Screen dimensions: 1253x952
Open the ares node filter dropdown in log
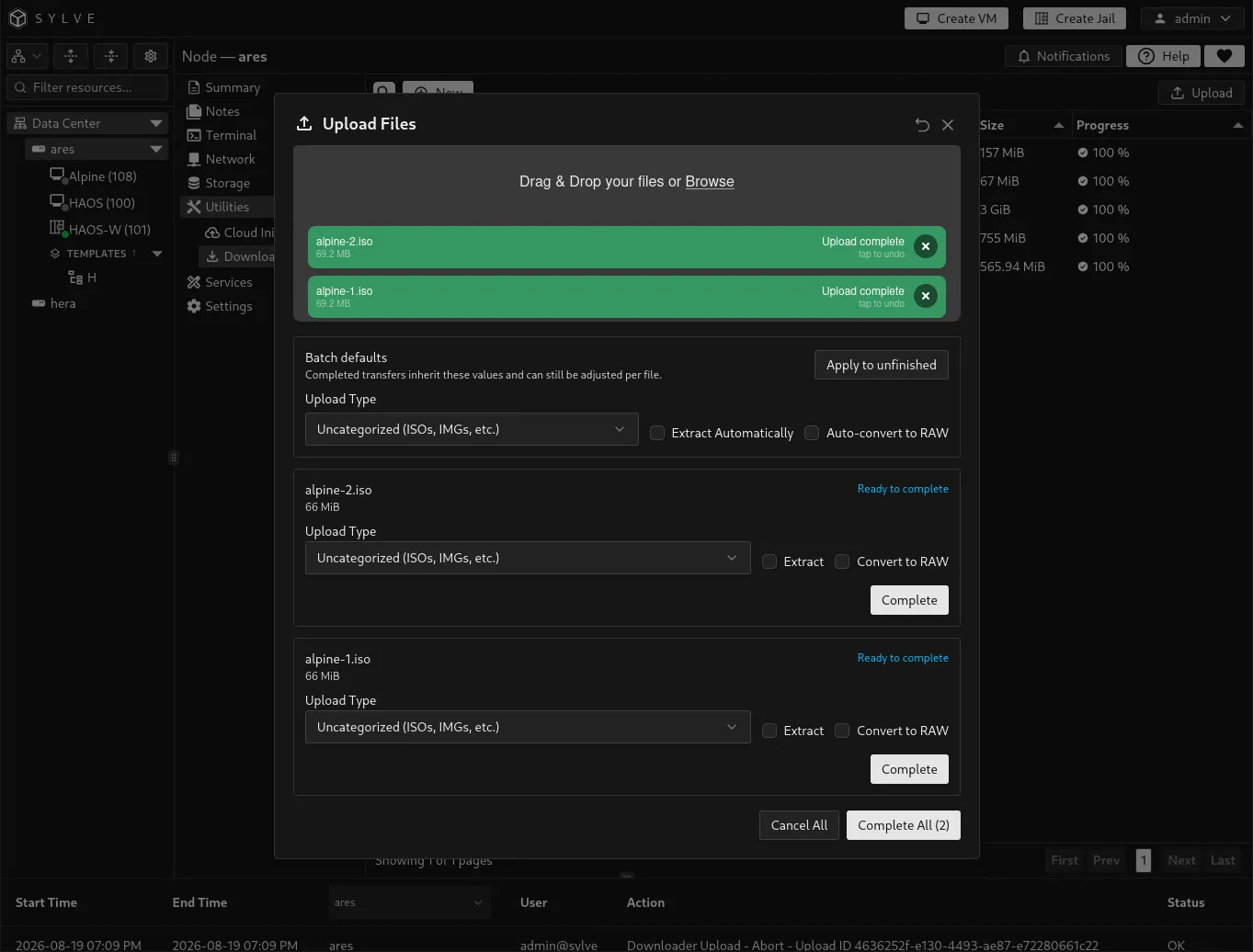click(409, 902)
